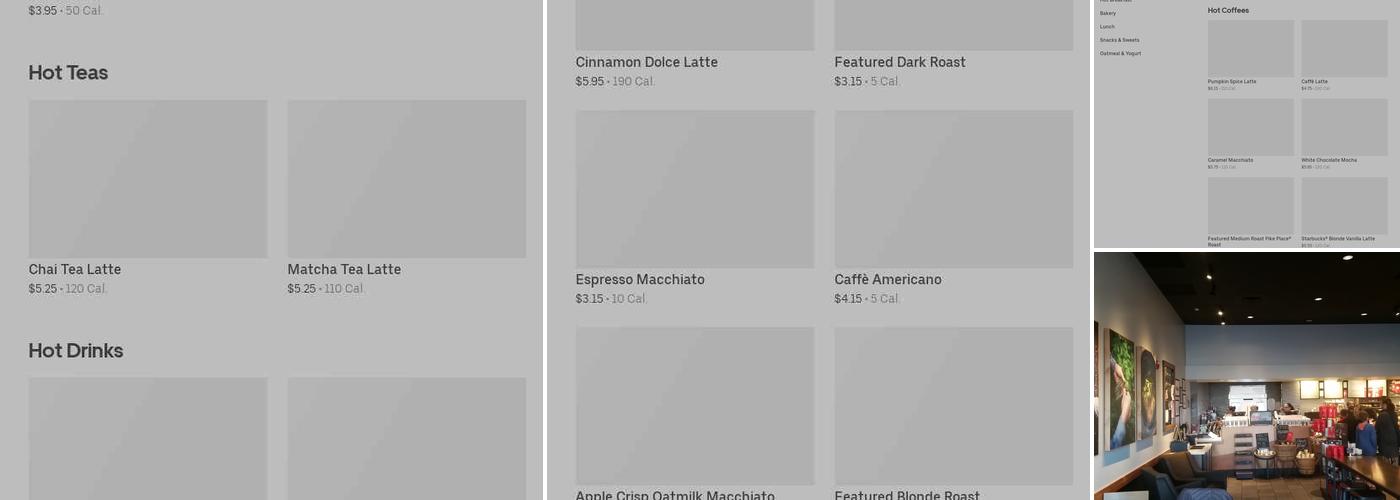Click the Cinnamon Dolce Latte name
This screenshot has height=500, width=1400.
(x=646, y=62)
